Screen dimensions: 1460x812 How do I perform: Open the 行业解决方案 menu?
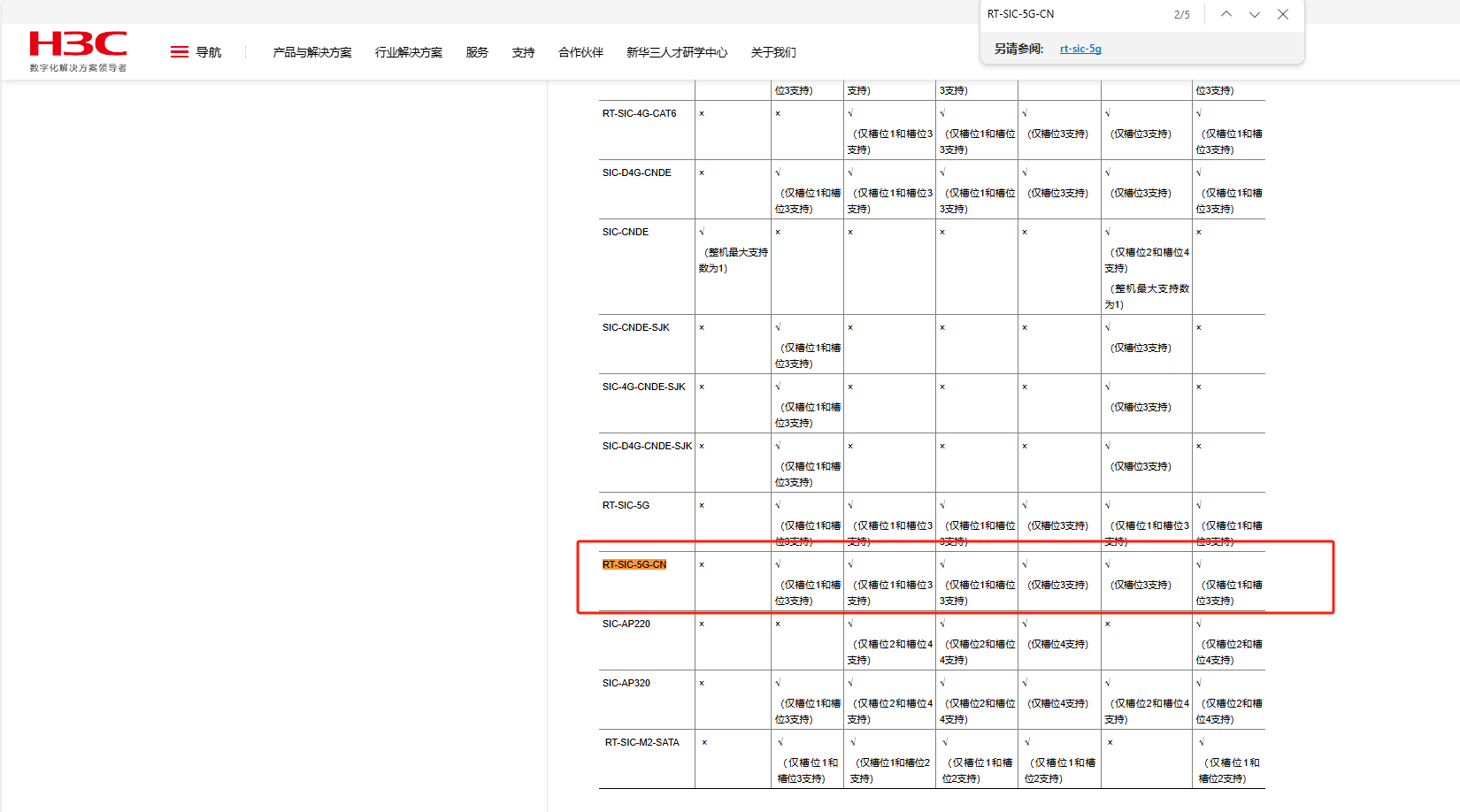pyautogui.click(x=409, y=52)
